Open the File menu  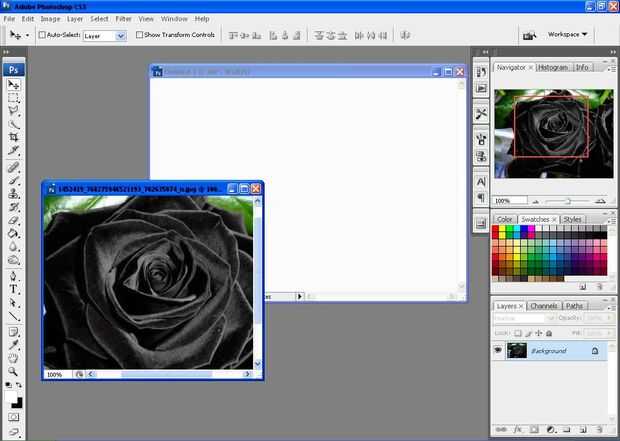pyautogui.click(x=9, y=19)
